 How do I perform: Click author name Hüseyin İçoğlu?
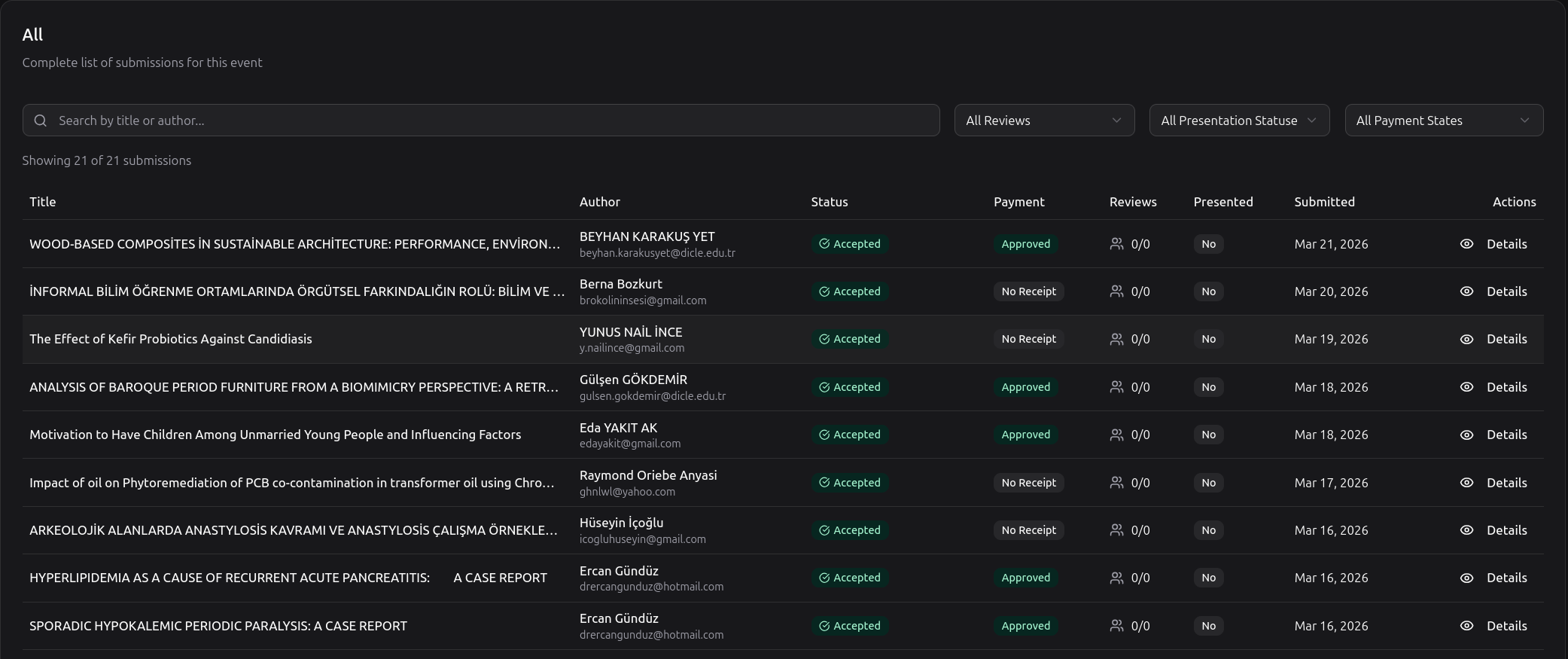(x=621, y=523)
